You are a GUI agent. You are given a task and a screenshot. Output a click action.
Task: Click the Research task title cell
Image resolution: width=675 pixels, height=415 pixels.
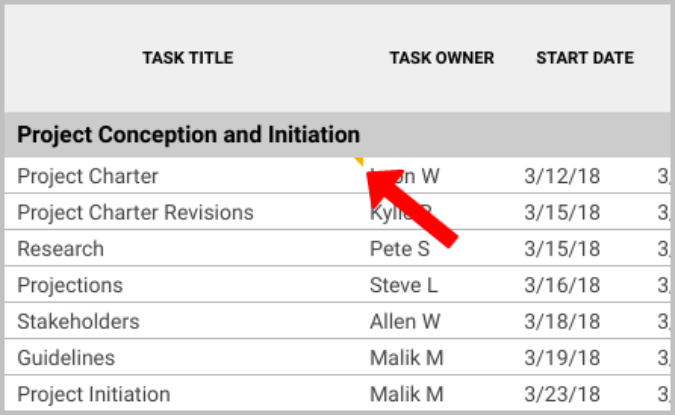[61, 249]
